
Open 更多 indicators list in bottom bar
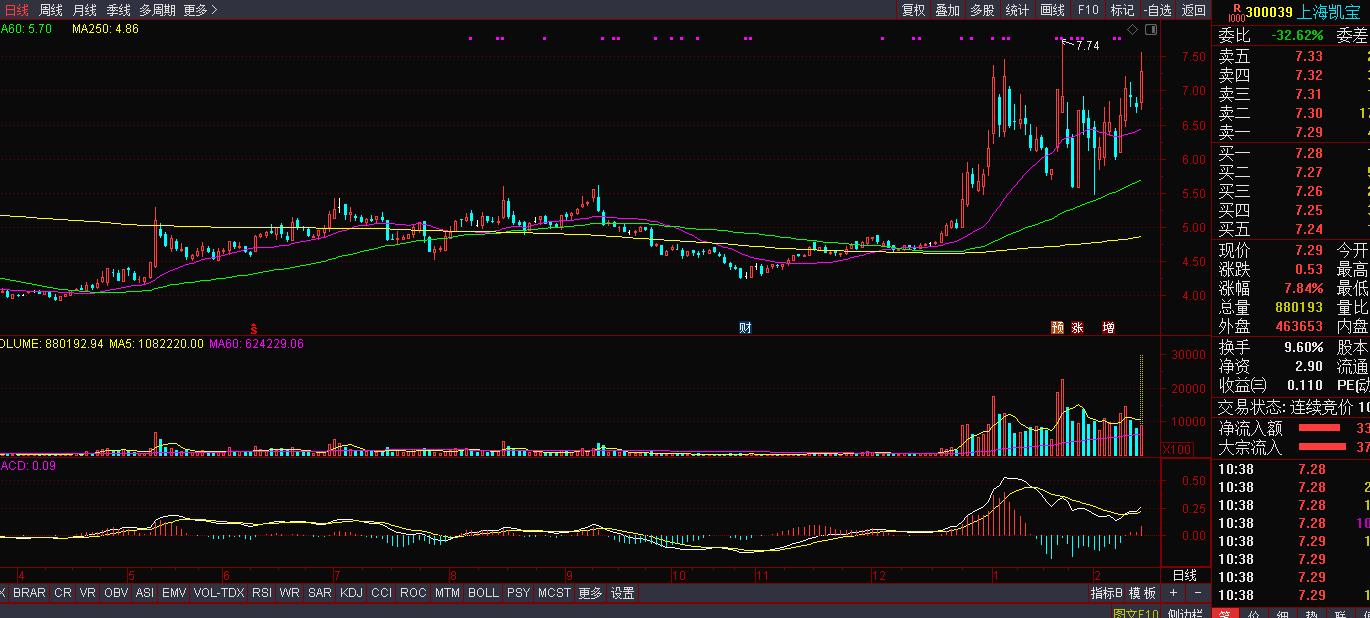(x=590, y=593)
